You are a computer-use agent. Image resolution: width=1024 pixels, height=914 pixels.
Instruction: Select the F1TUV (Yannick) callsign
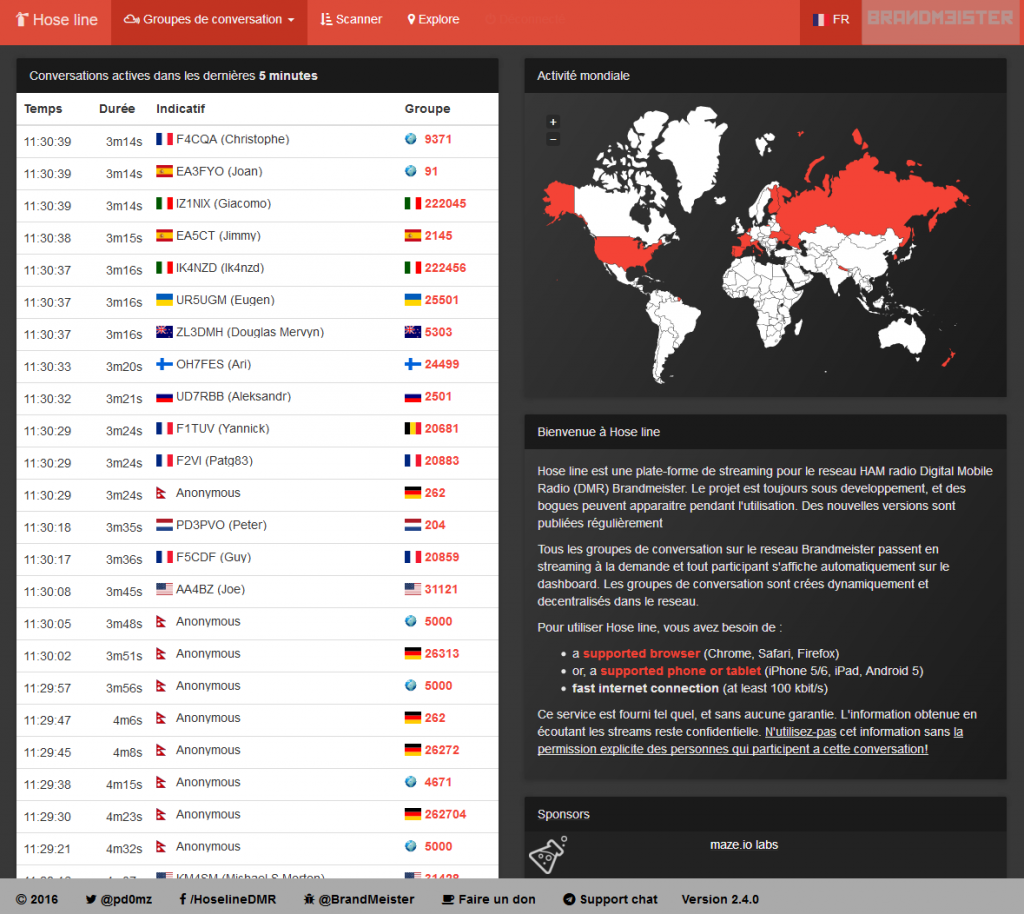pyautogui.click(x=223, y=428)
